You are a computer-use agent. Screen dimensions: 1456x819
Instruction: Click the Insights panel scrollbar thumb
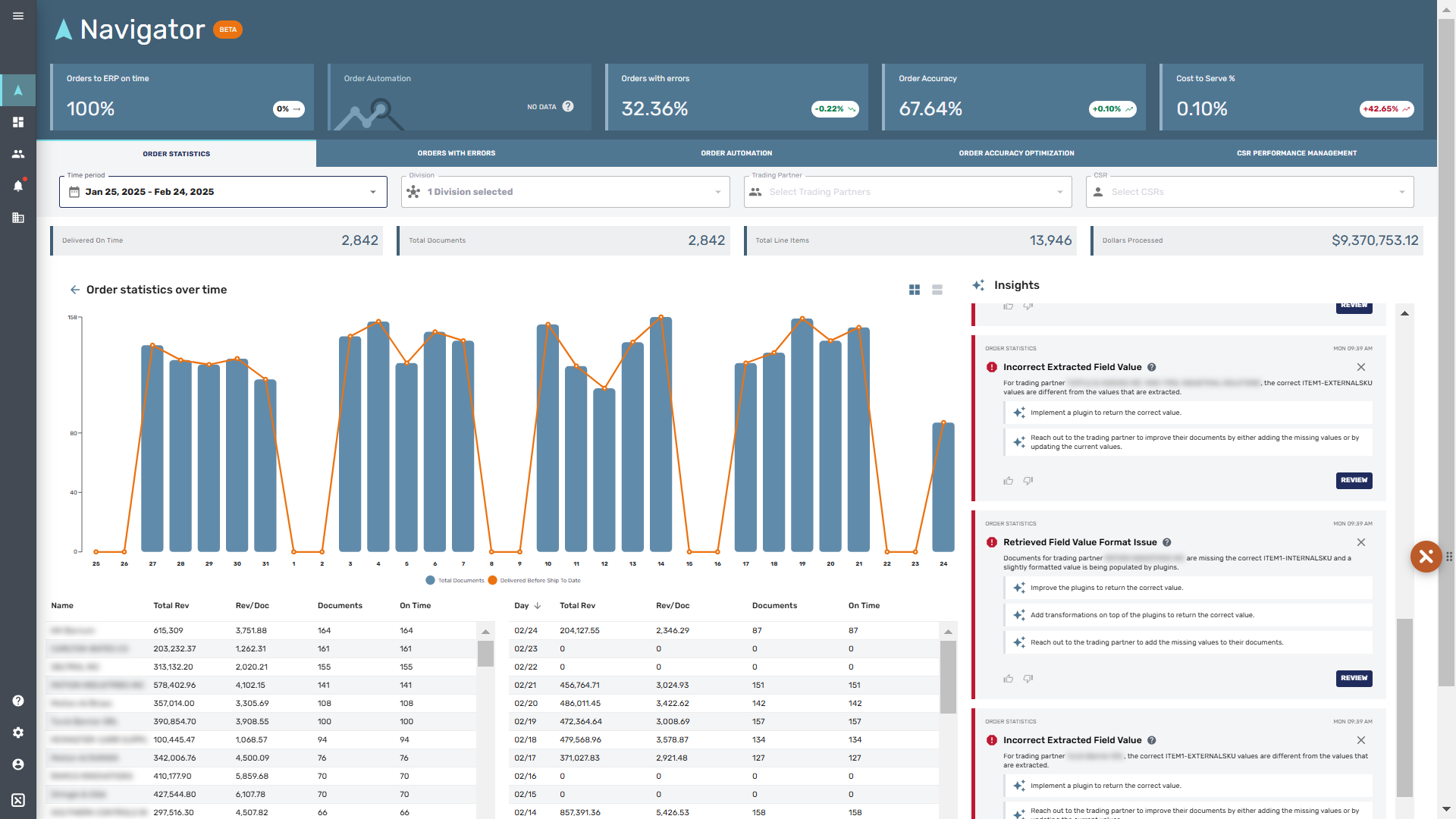click(x=1404, y=708)
